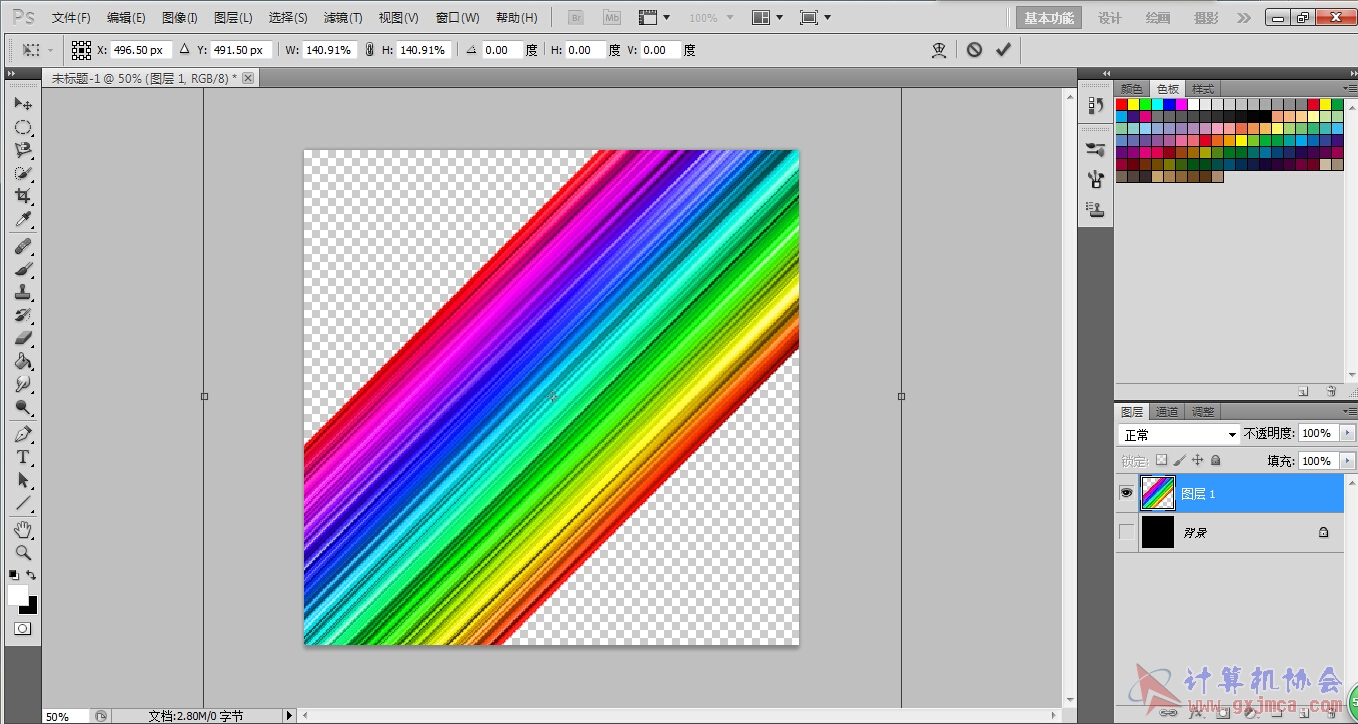The image size is (1358, 724).
Task: Select the Eyedropper tool
Action: (23, 220)
